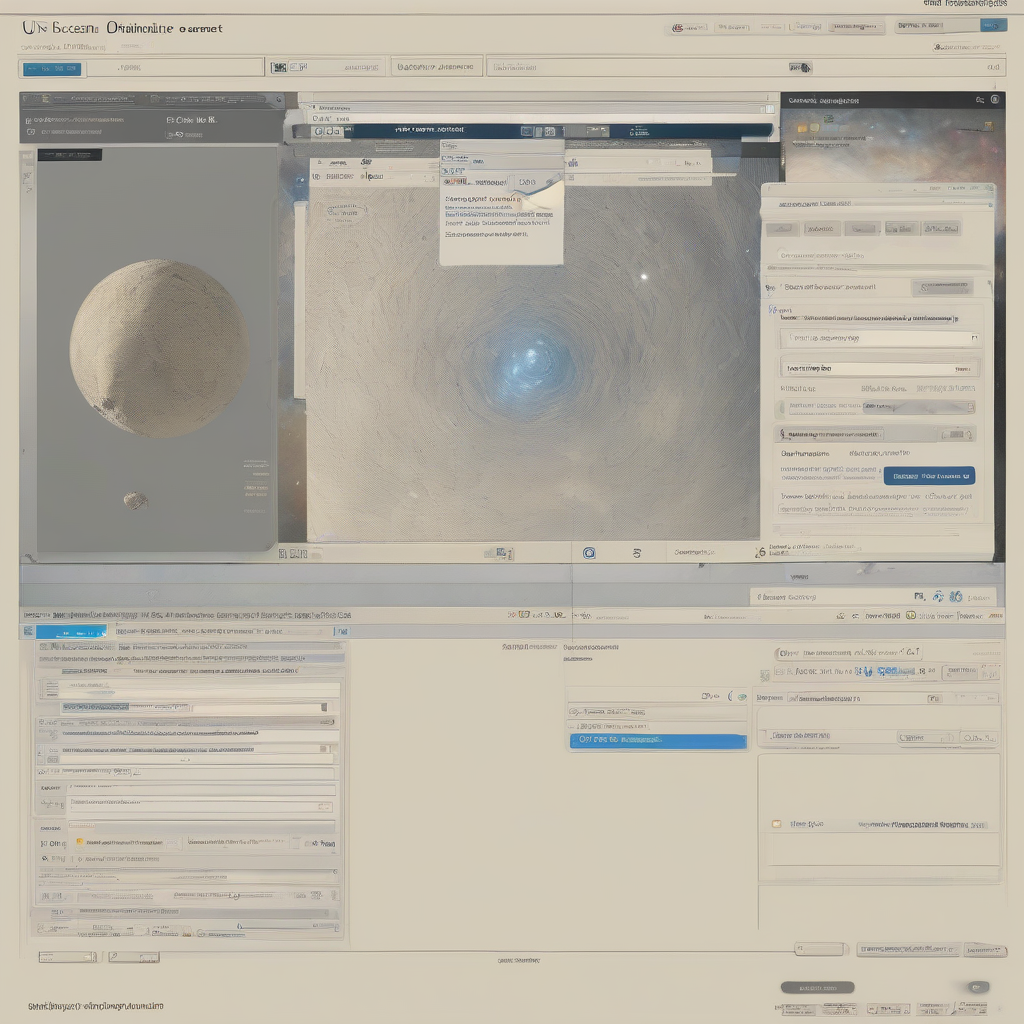The height and width of the screenshot is (1024, 1024).
Task: Click the globe icon in the lower-right toolbar
Action: coord(955,596)
